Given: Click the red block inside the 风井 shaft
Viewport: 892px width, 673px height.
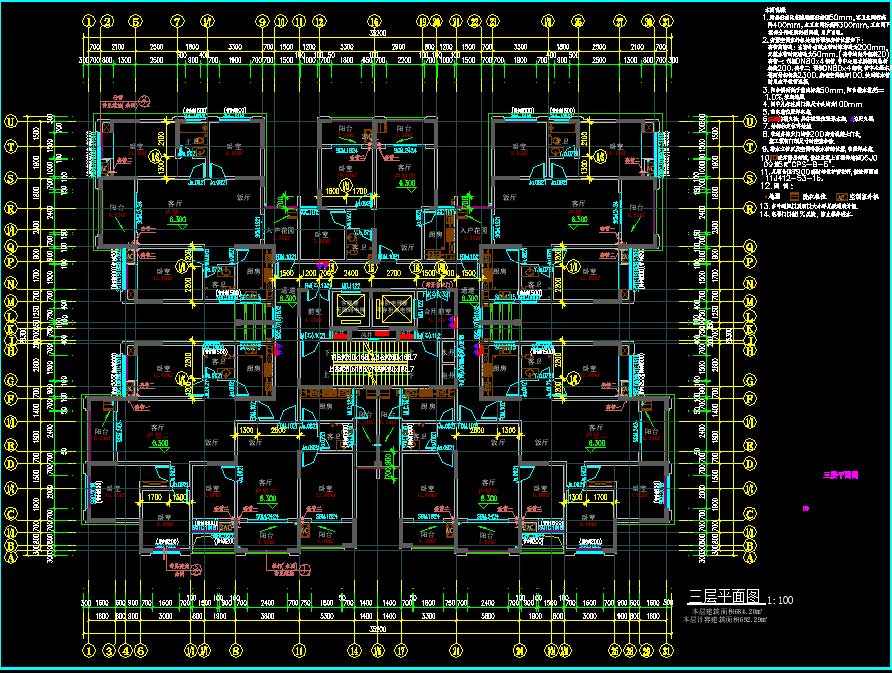Looking at the screenshot, I should tap(382, 335).
